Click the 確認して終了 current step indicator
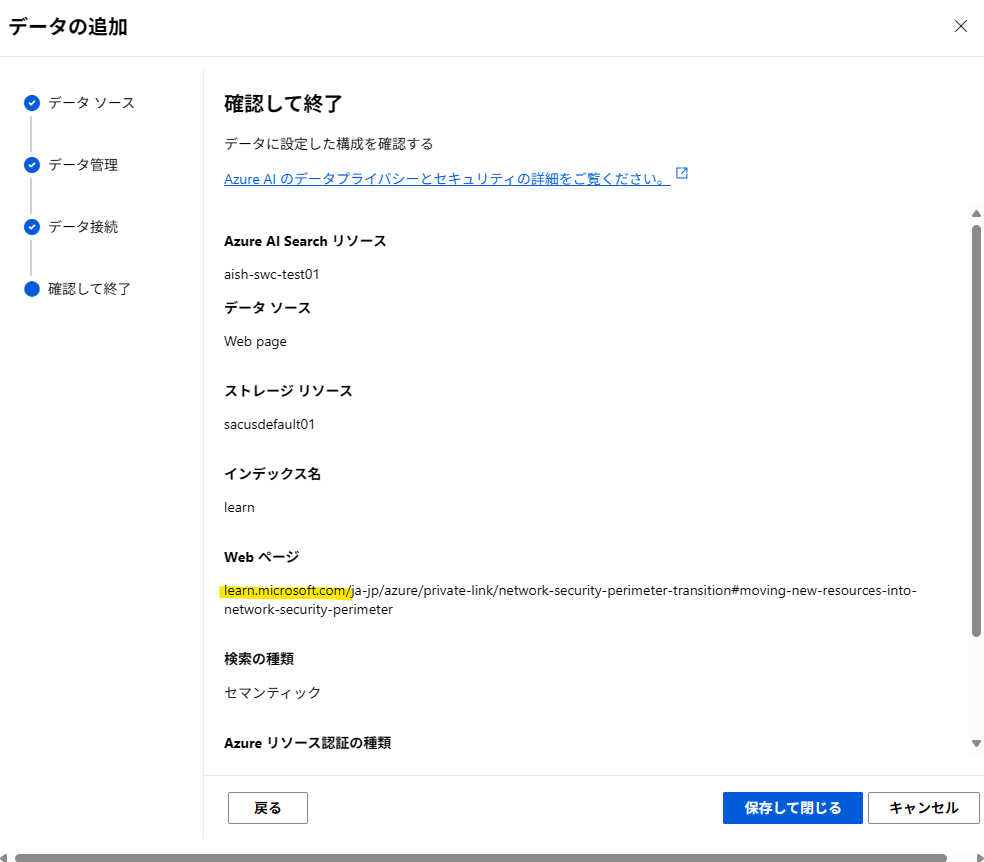984x862 pixels. tap(32, 289)
